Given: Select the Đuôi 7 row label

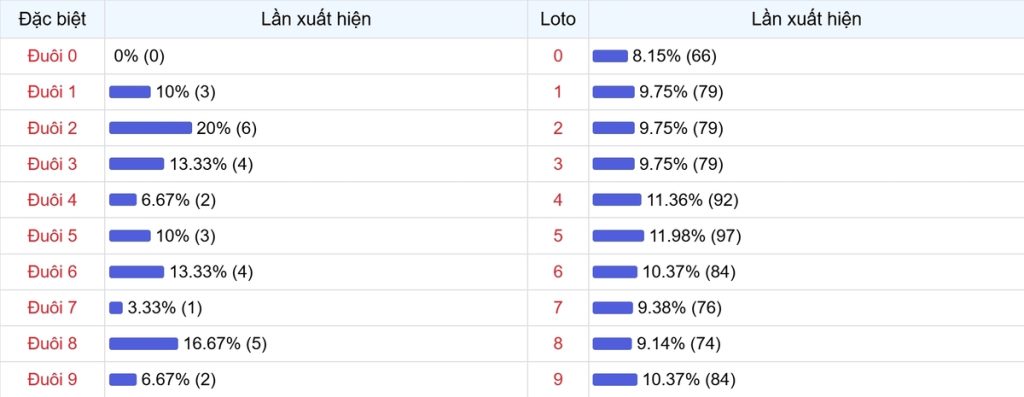Looking at the screenshot, I should pos(52,308).
